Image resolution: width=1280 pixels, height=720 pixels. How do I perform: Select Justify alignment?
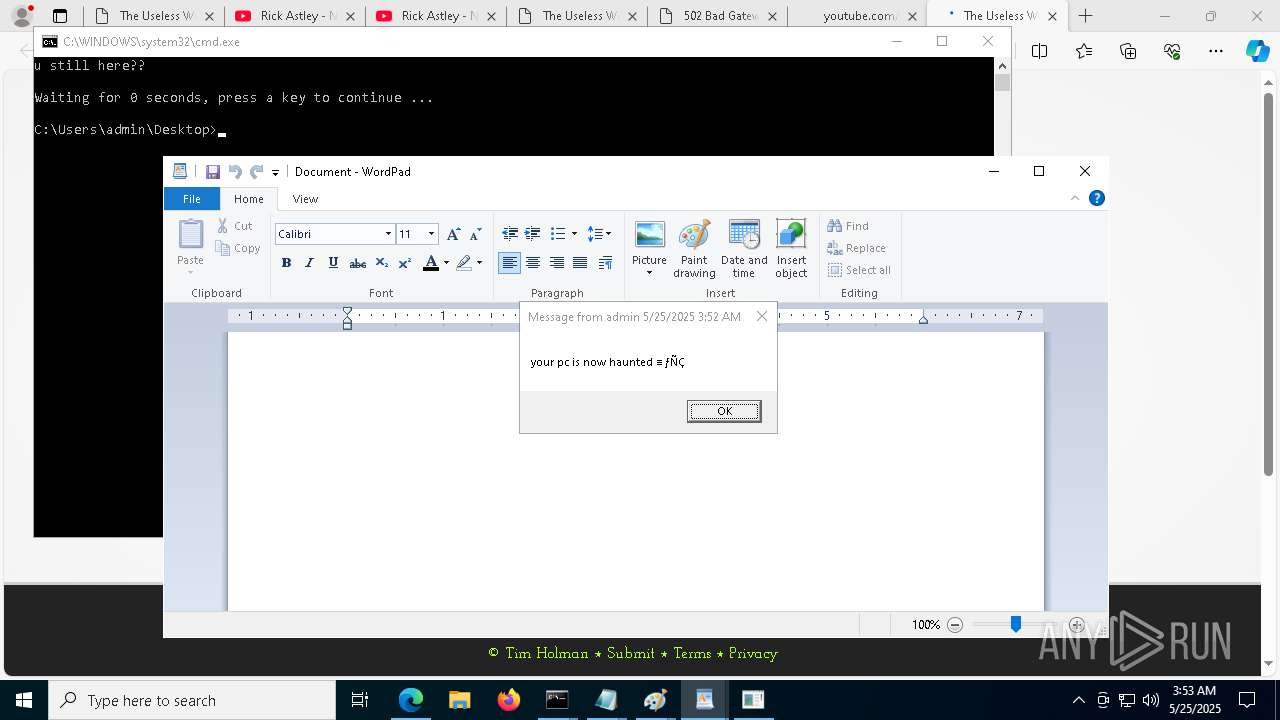(579, 263)
